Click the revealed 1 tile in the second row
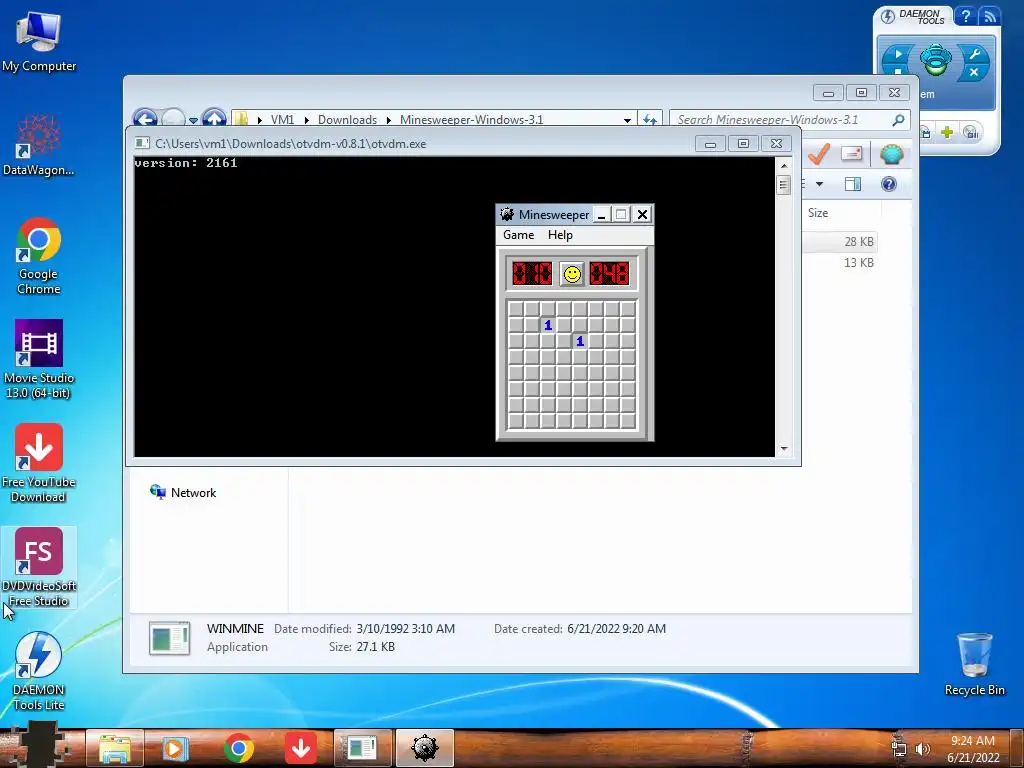This screenshot has height=768, width=1024. [548, 325]
